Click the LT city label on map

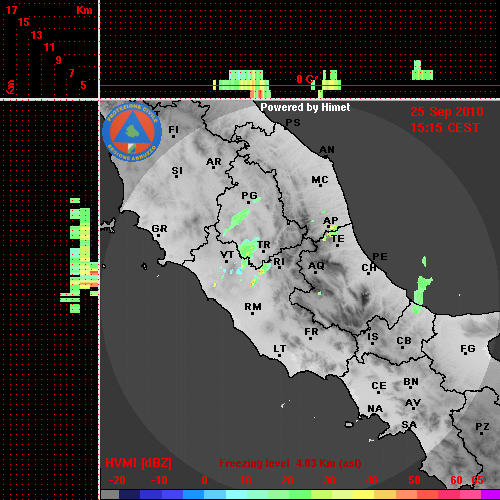pos(279,349)
